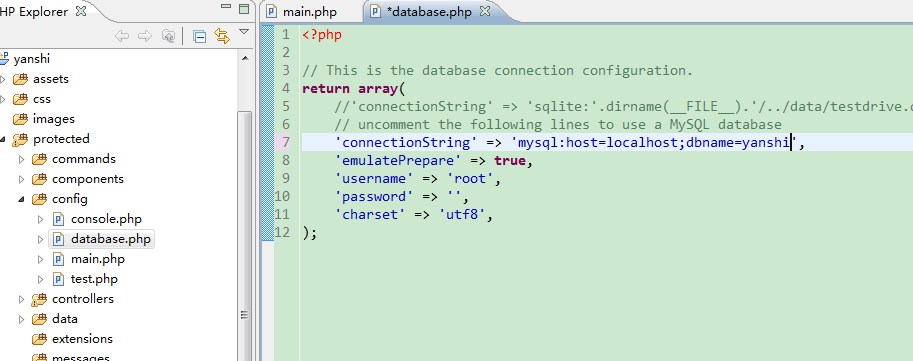Go forward in PHP Explorer history

click(x=144, y=36)
